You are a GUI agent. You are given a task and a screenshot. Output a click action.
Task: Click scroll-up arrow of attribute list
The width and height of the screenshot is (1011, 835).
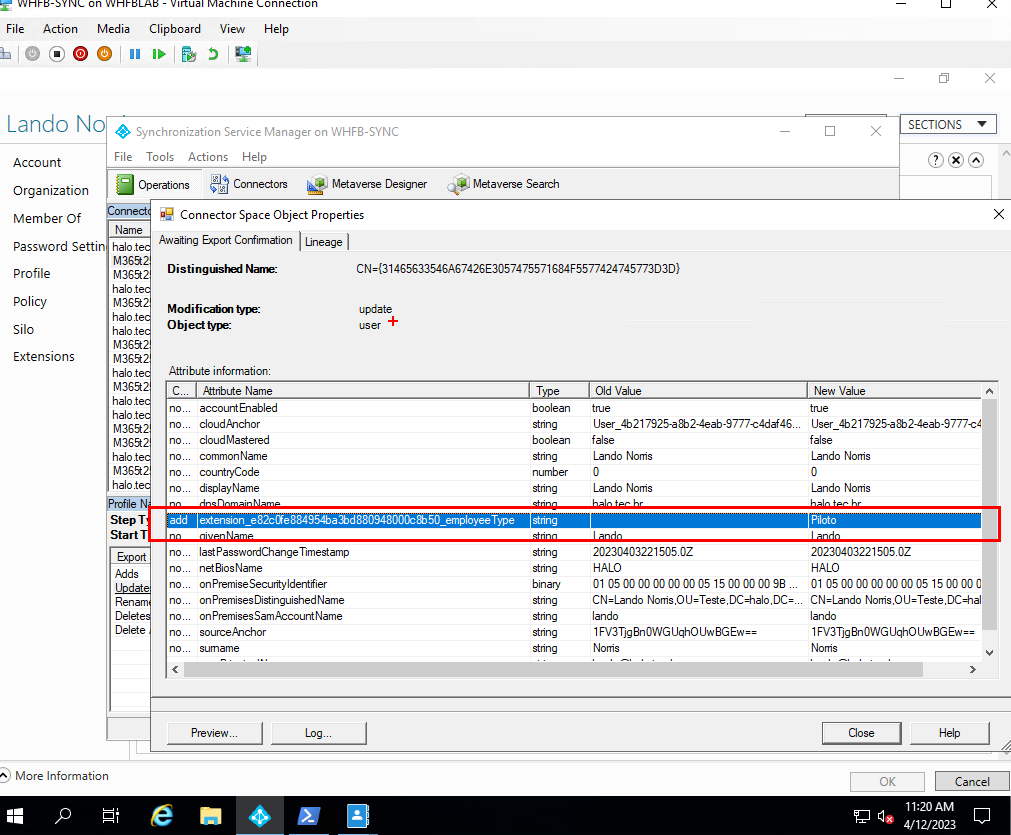tap(989, 391)
